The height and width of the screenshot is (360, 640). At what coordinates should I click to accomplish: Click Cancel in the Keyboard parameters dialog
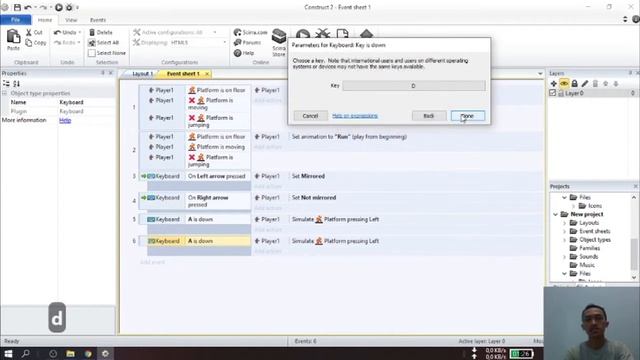310,116
